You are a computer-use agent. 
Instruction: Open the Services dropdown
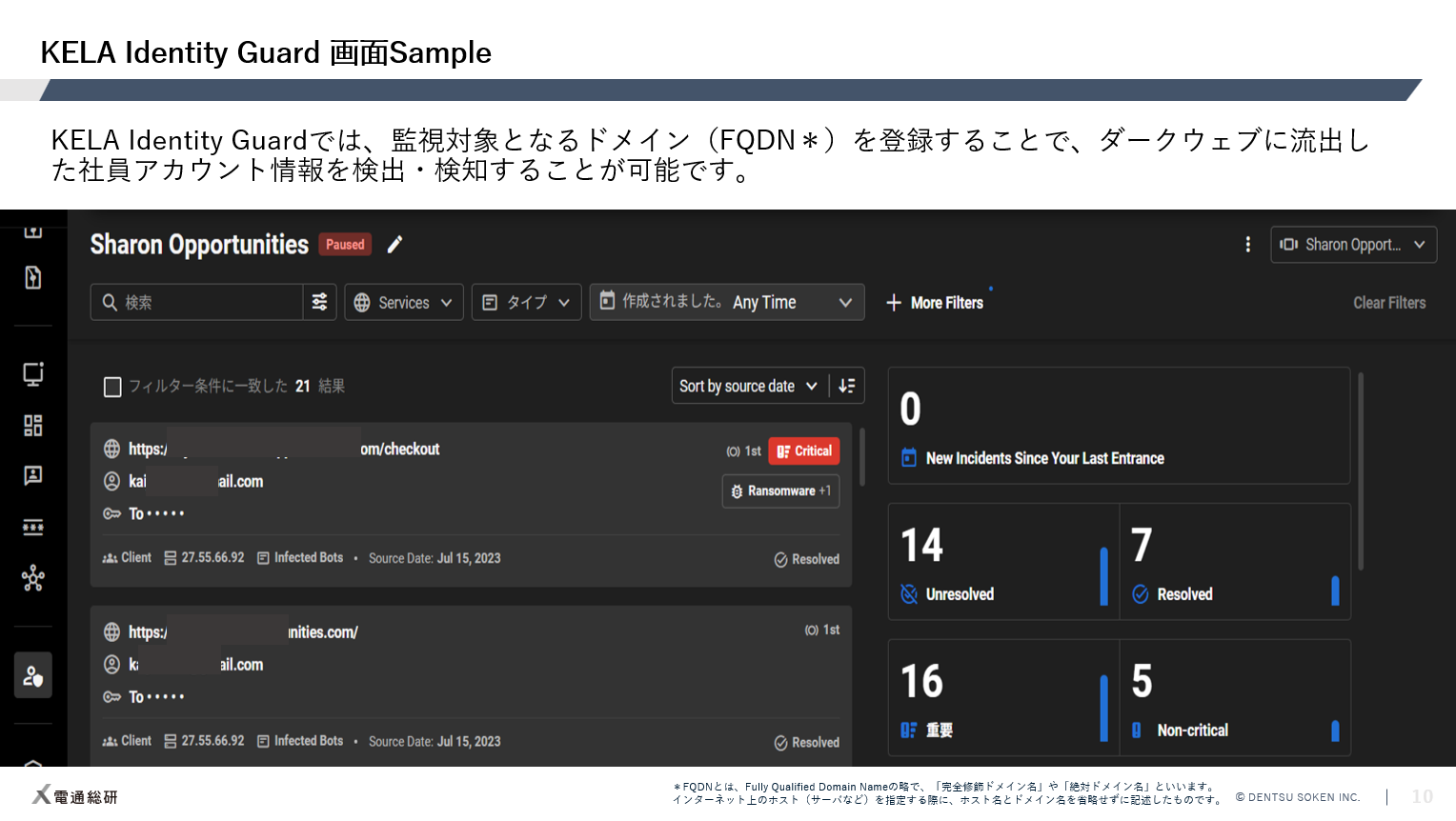click(x=404, y=302)
